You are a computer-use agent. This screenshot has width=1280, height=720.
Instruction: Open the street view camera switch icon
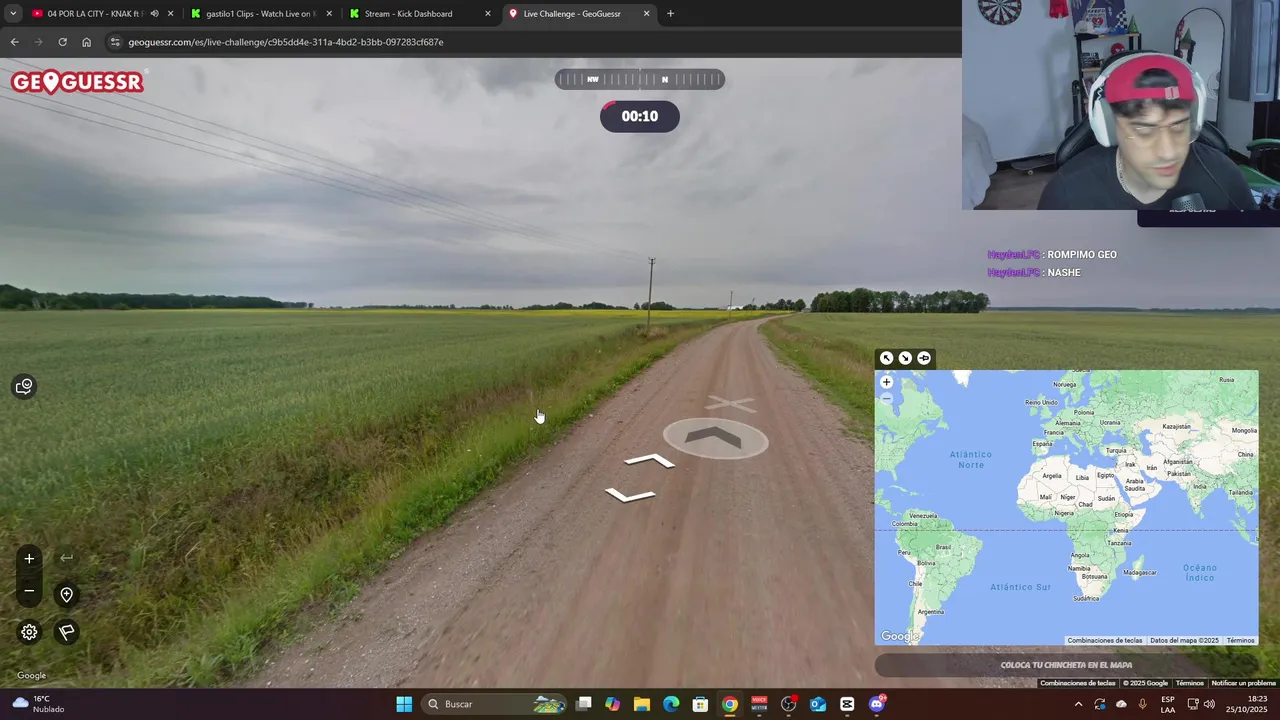[24, 386]
